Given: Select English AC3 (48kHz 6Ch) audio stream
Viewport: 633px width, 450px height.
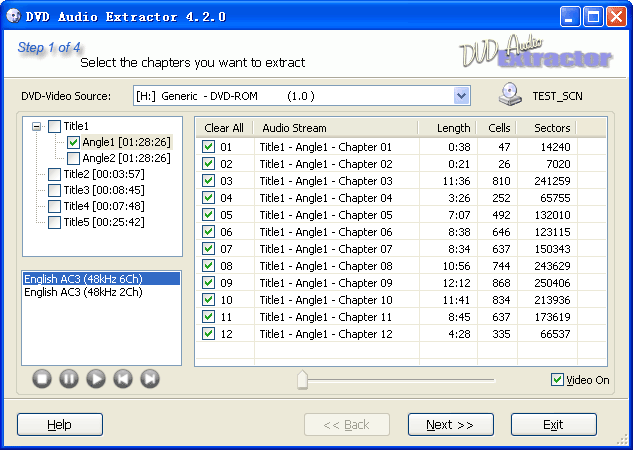Looking at the screenshot, I should coord(101,279).
